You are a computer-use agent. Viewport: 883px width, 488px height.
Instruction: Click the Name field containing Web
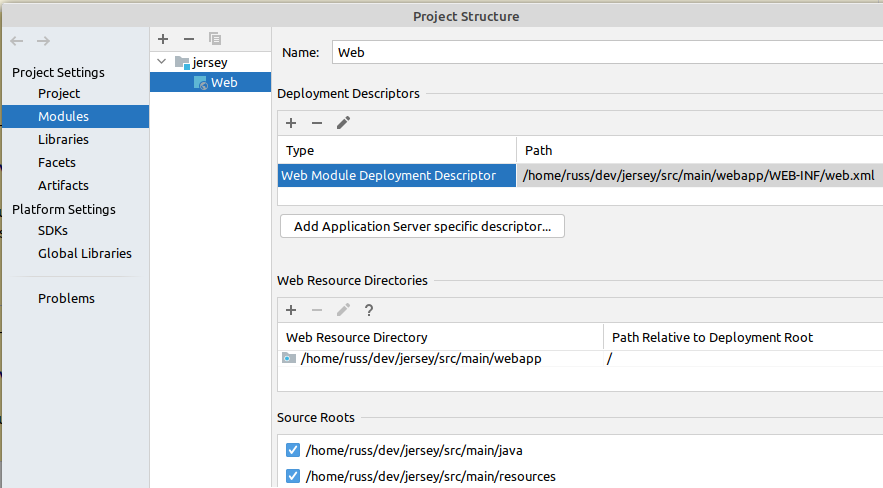click(x=607, y=52)
